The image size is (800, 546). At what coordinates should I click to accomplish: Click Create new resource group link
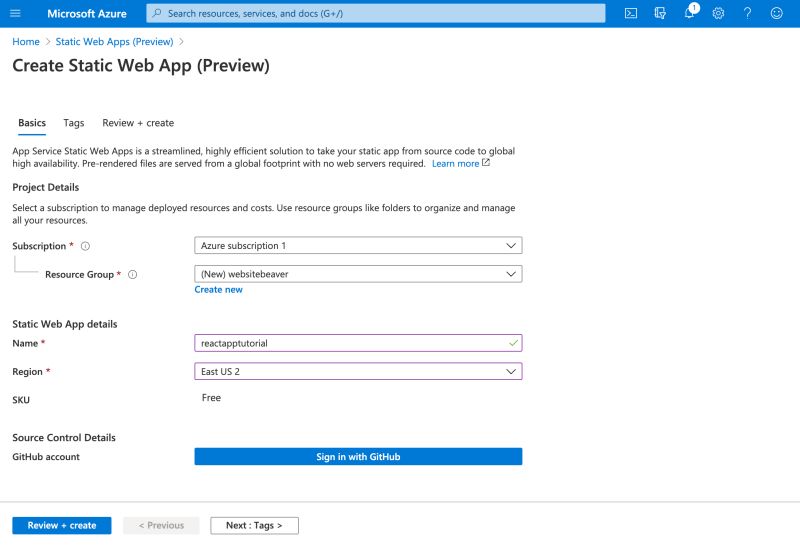point(218,290)
